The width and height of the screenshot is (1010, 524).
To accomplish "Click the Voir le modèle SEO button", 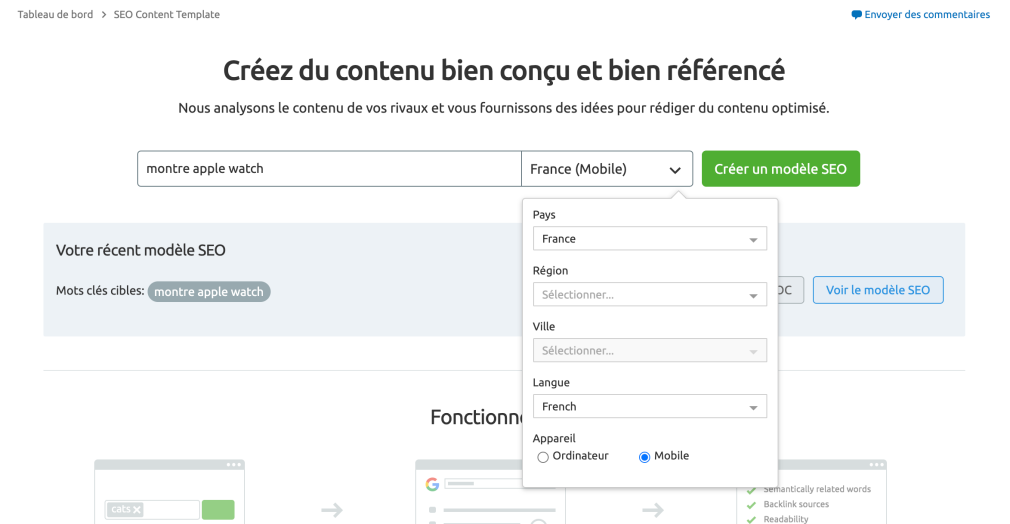I will tap(878, 290).
